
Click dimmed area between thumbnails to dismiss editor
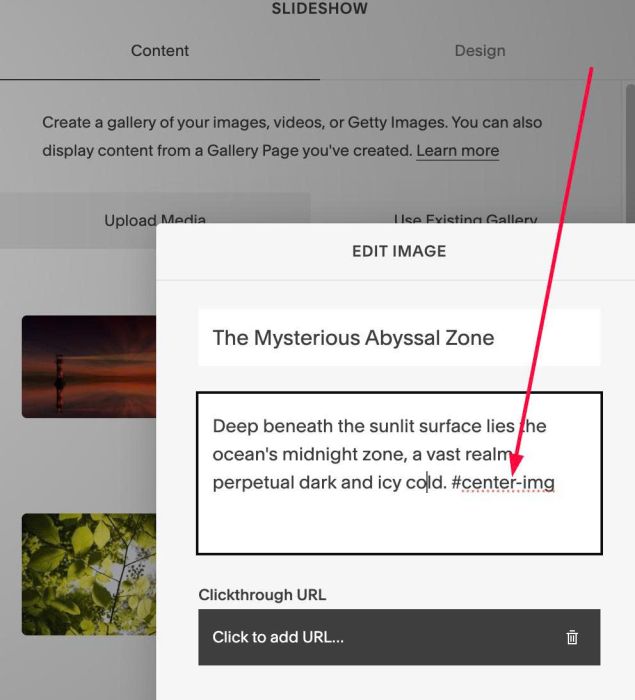coord(89,466)
